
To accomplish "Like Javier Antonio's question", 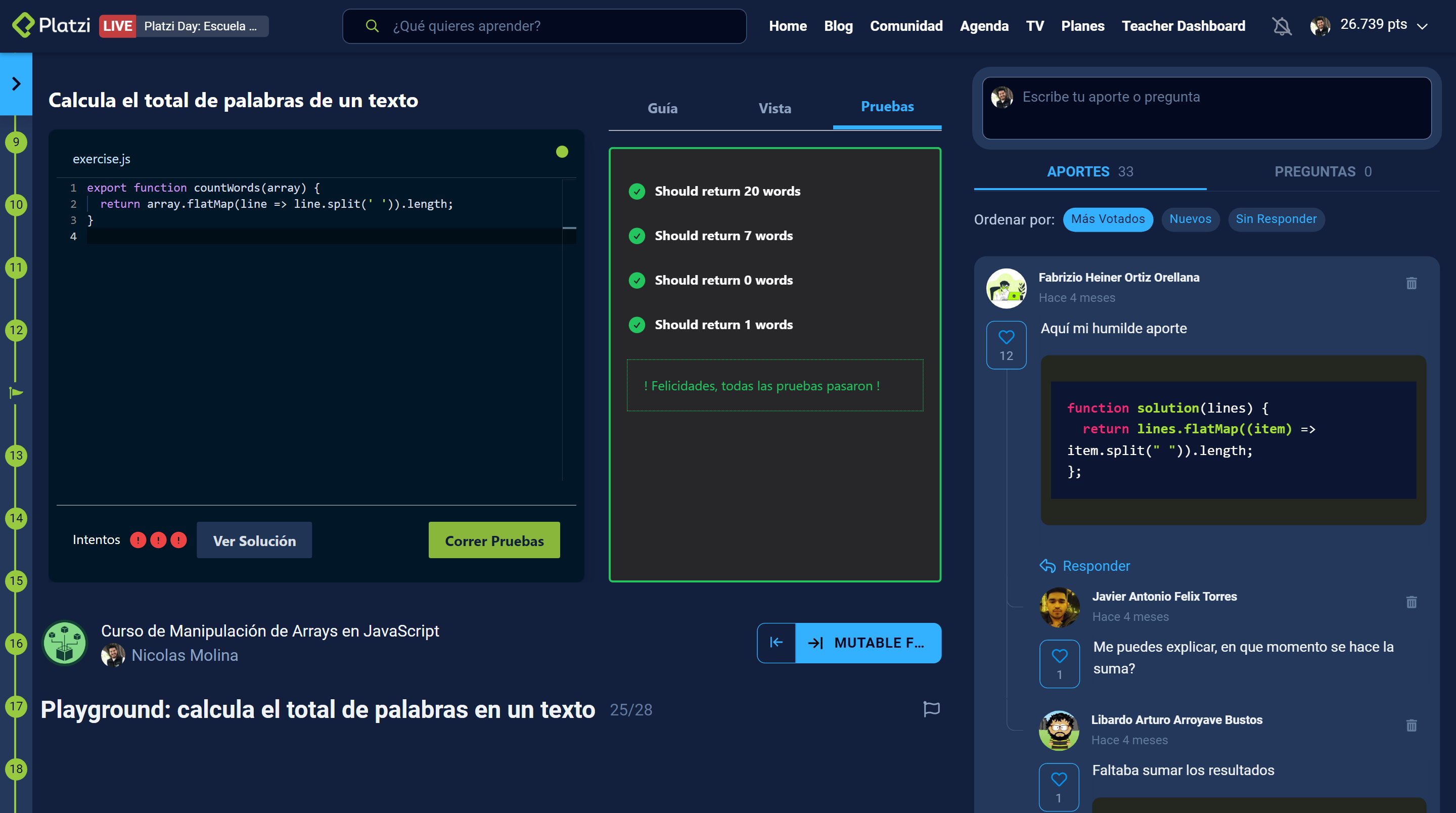I will [1059, 656].
